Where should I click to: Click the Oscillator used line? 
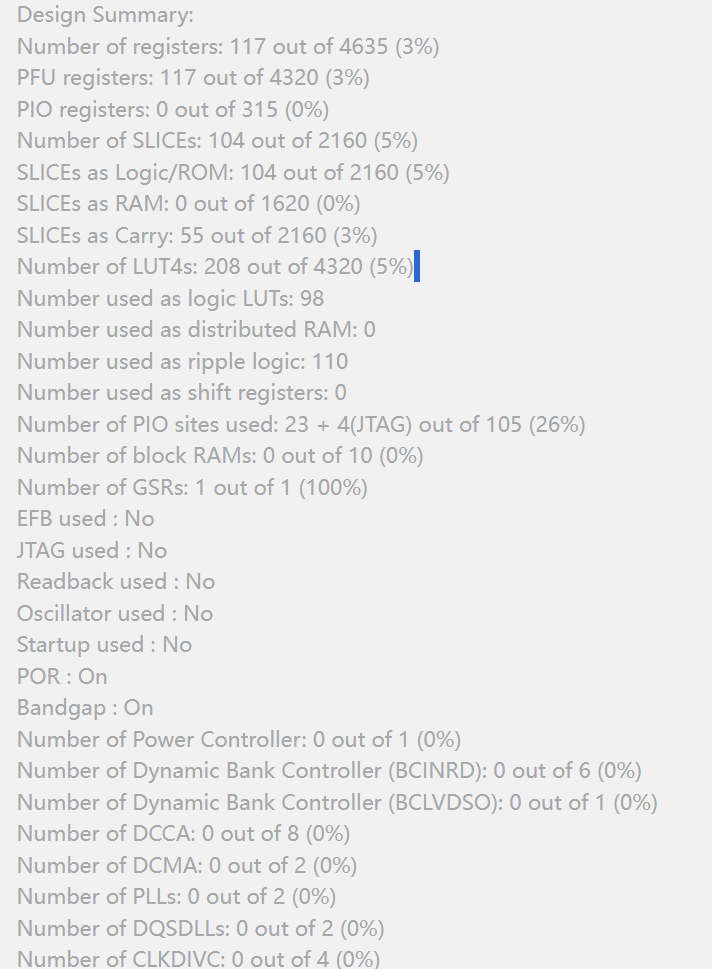[115, 614]
